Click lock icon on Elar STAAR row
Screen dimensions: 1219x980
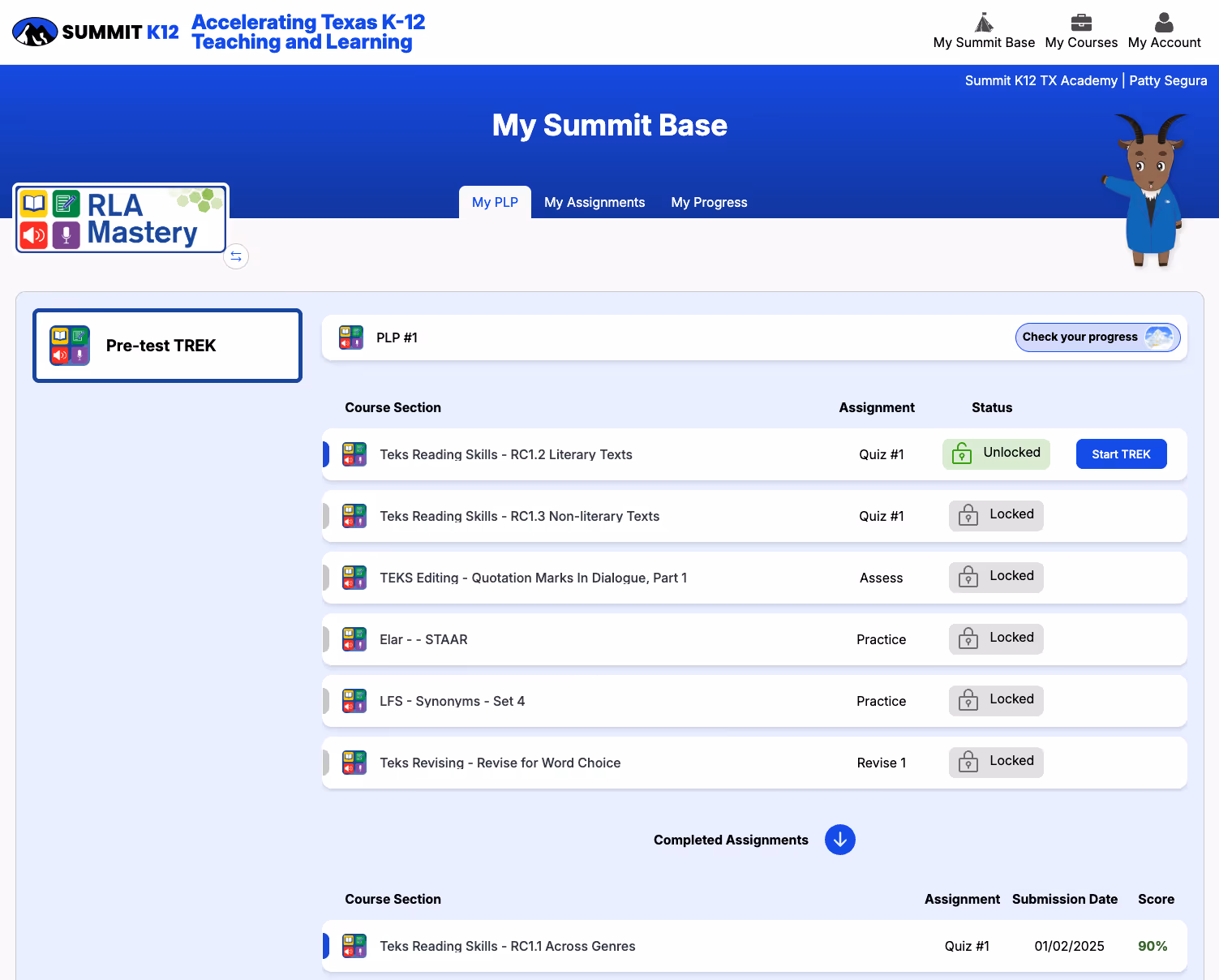[968, 638]
